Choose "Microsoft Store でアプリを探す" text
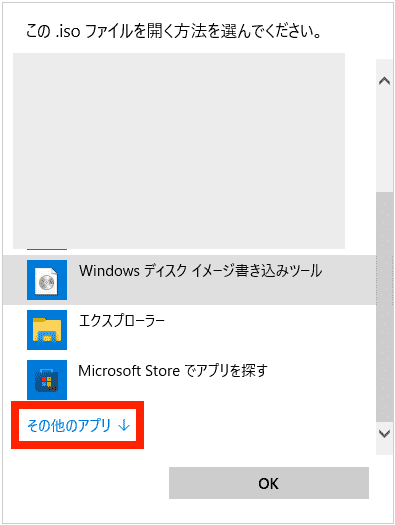The height and width of the screenshot is (525, 395). point(173,371)
